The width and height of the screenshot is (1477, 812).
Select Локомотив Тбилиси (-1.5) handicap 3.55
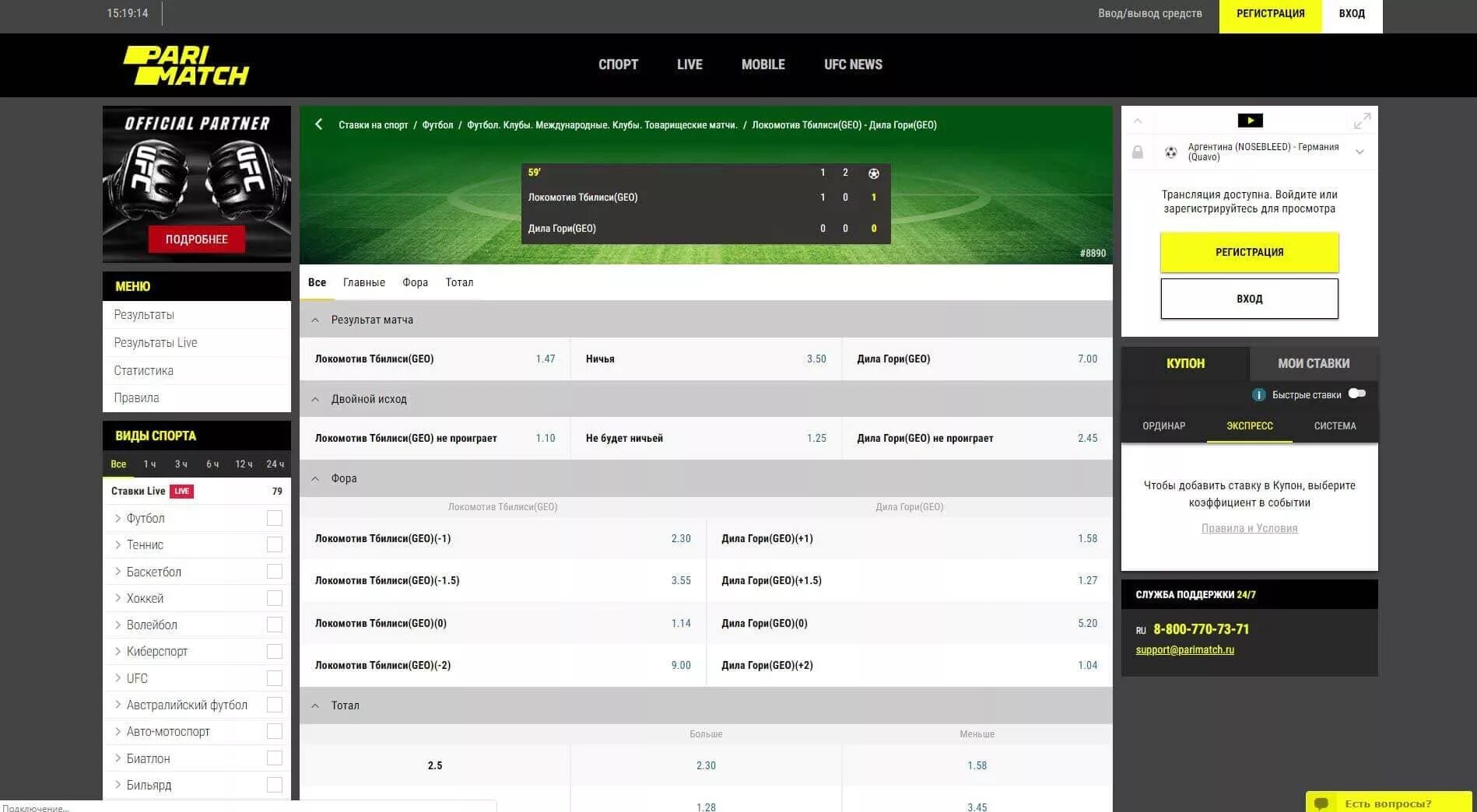[503, 580]
